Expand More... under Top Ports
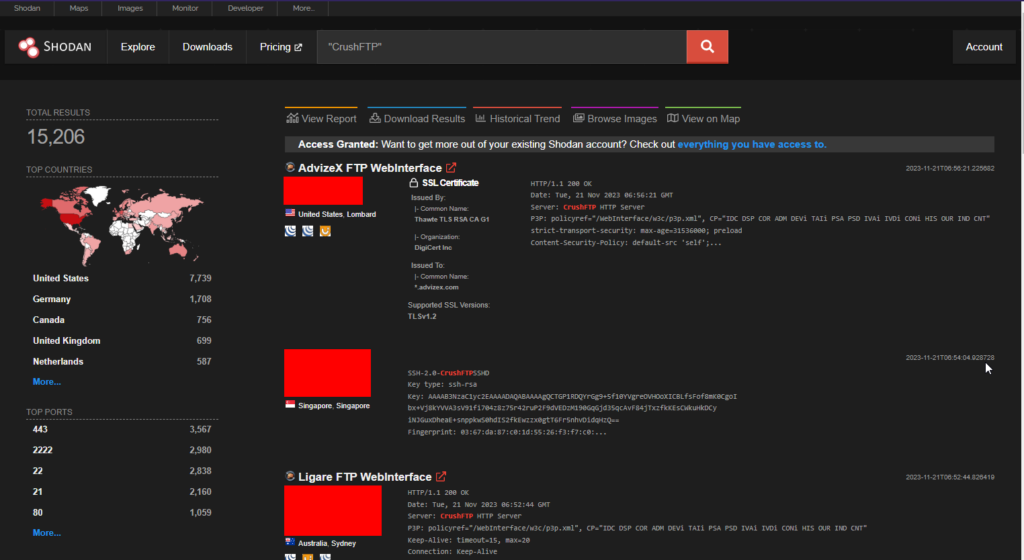 [46, 533]
